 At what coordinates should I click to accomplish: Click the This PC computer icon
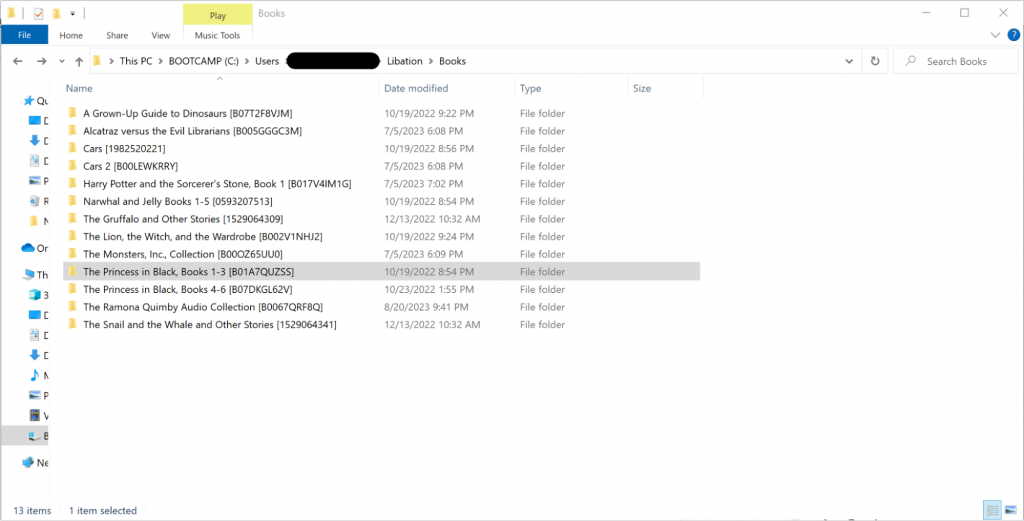point(28,275)
